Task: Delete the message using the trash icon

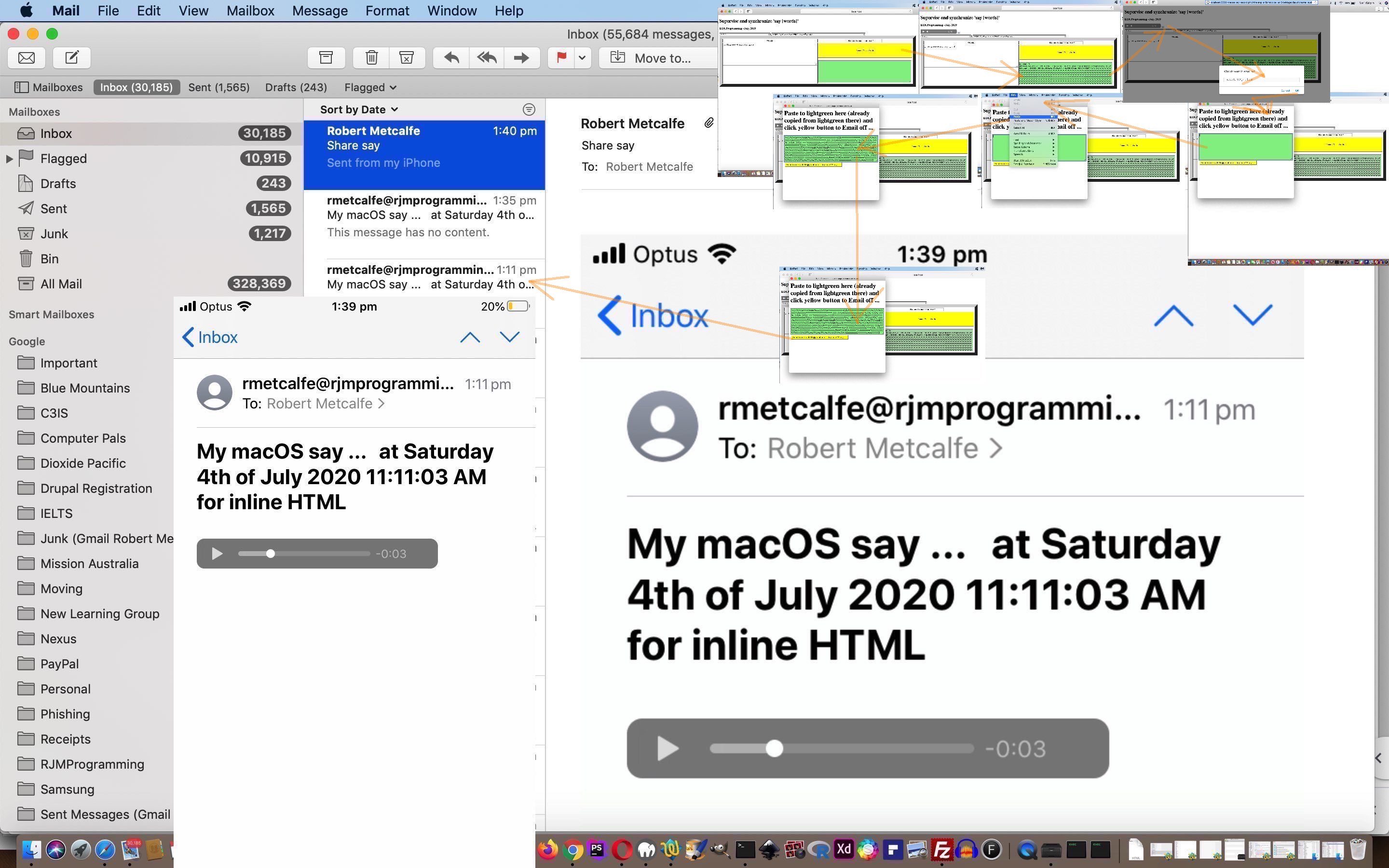Action: tap(371, 57)
